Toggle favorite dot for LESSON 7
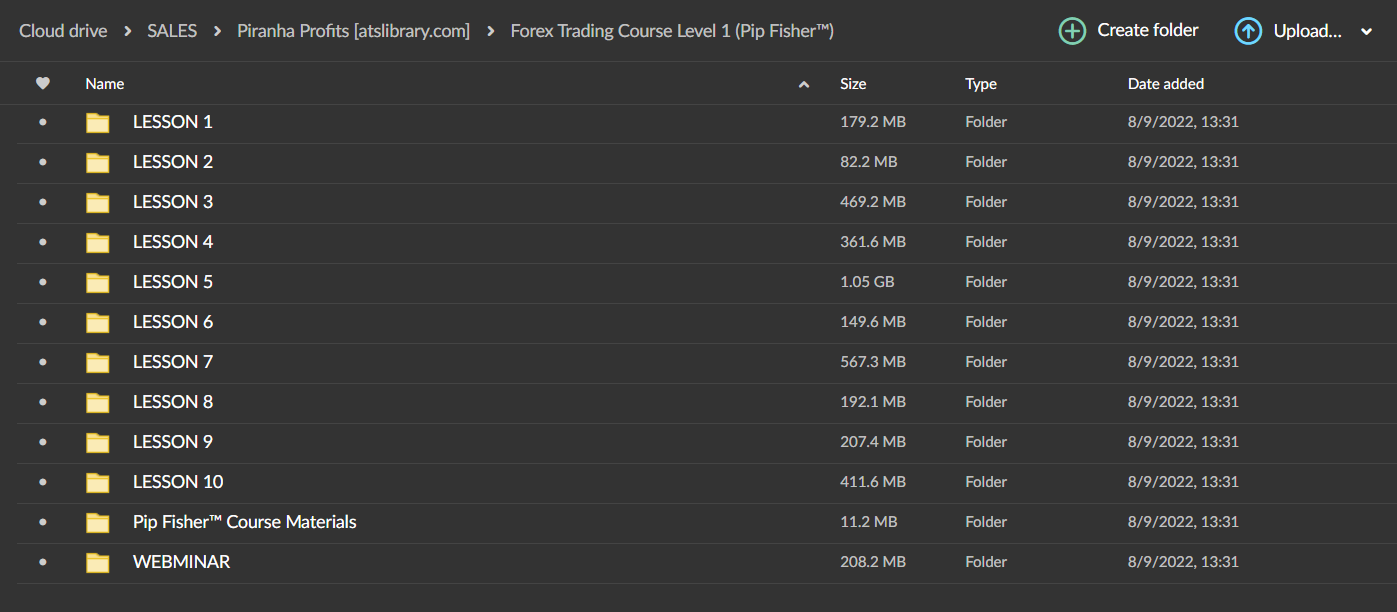 42,362
